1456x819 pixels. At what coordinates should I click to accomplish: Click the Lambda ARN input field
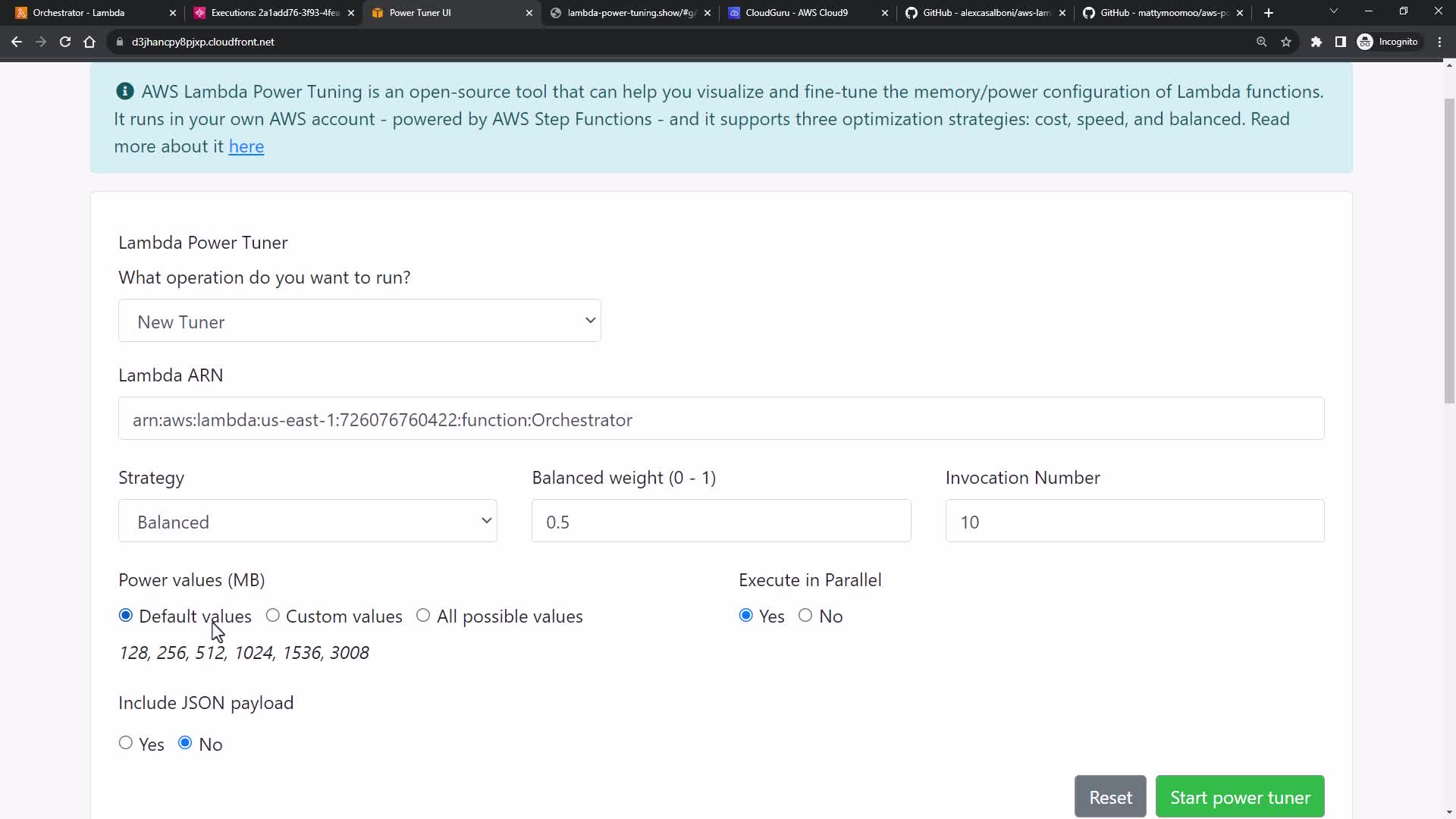click(x=720, y=419)
